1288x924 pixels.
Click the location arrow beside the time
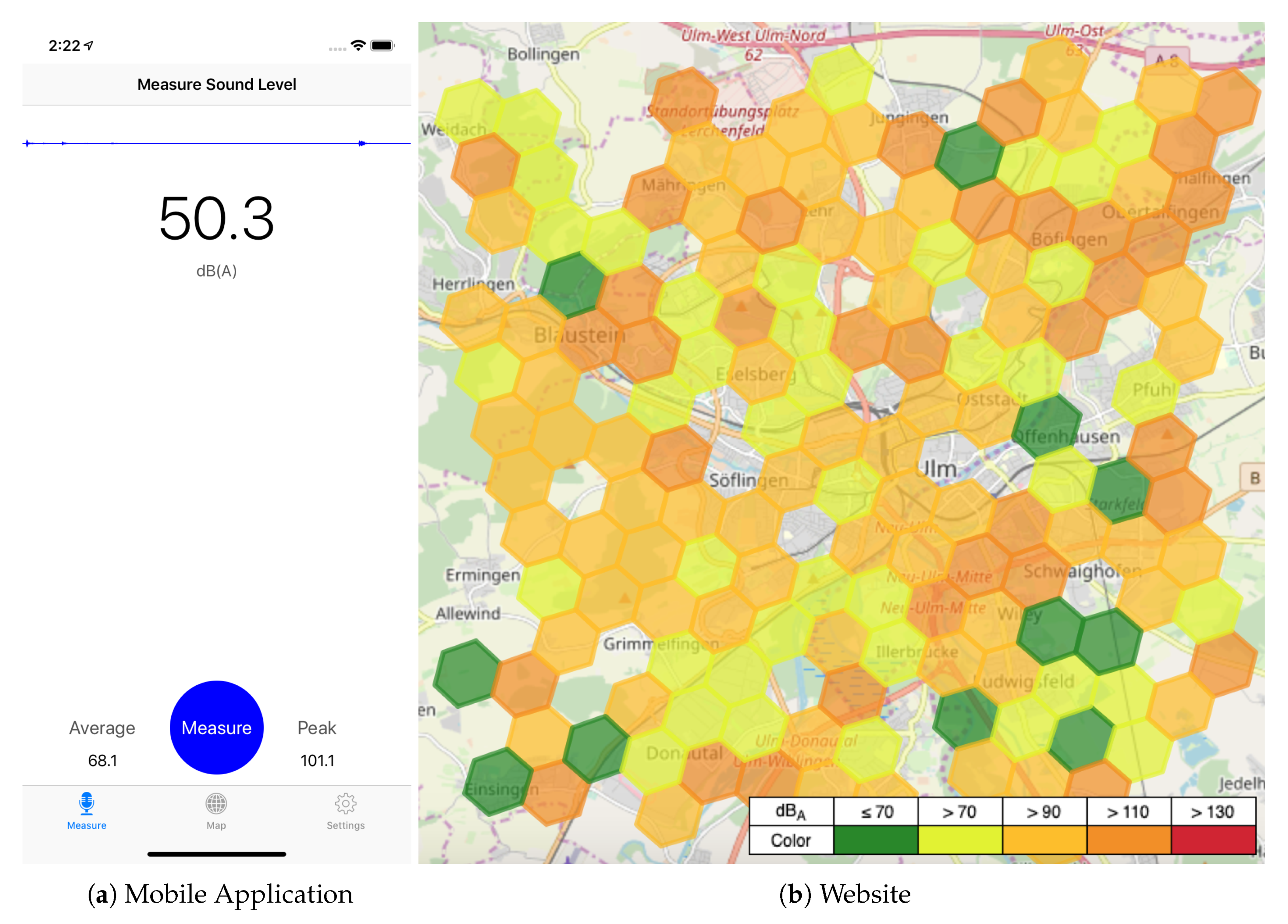coord(89,46)
